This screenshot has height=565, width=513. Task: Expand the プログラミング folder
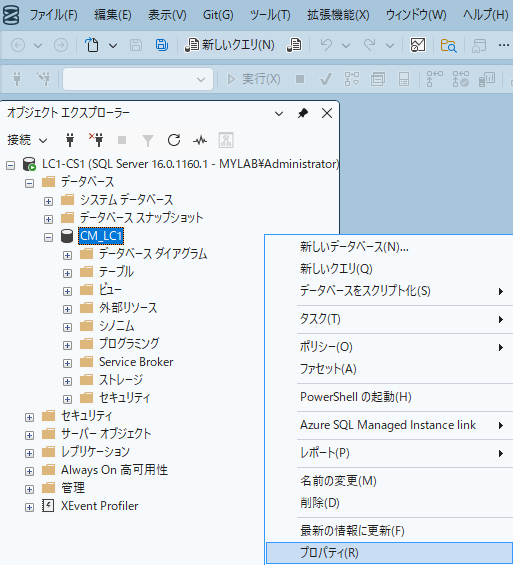(67, 346)
